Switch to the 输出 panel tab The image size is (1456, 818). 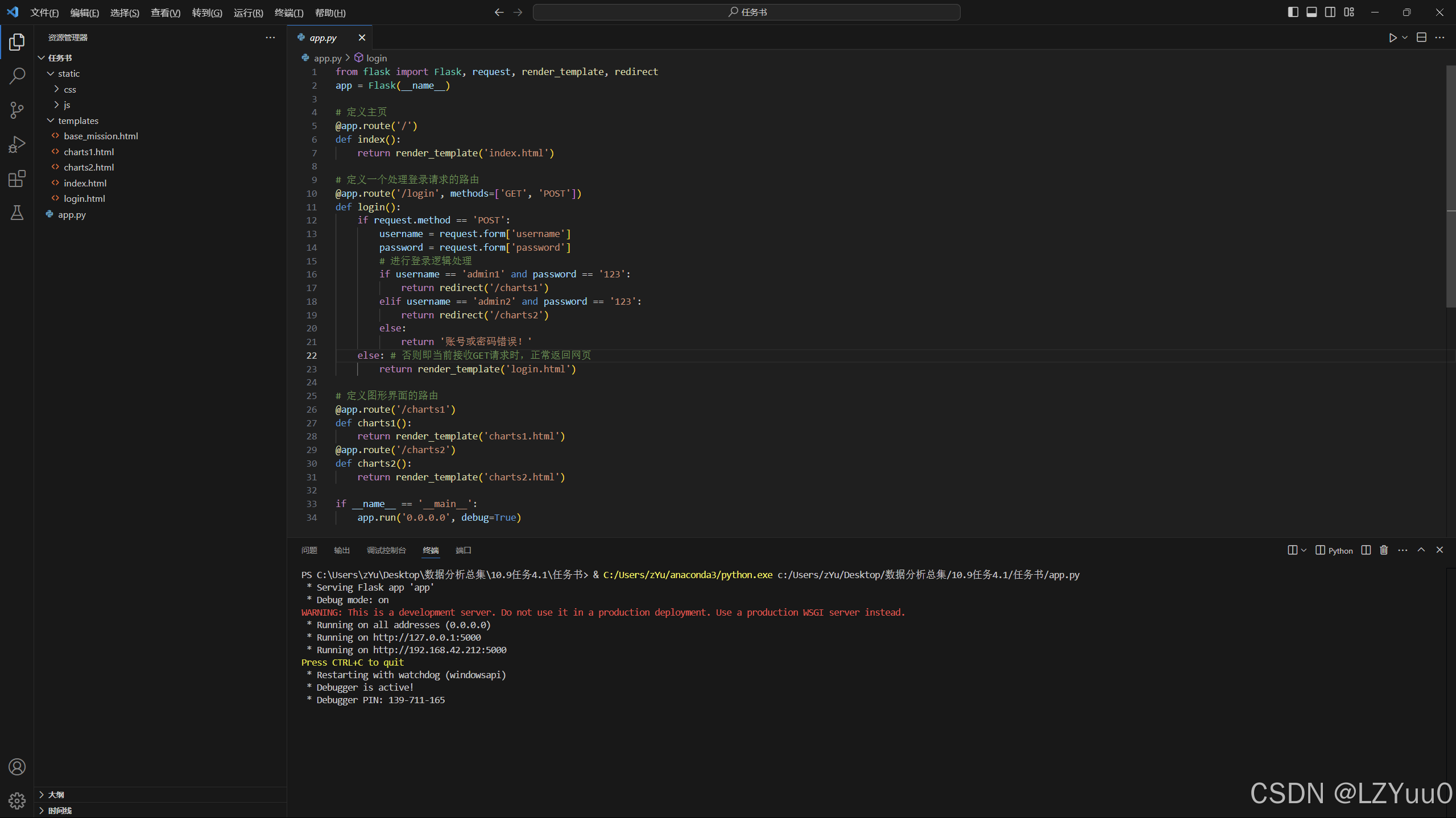coord(342,550)
